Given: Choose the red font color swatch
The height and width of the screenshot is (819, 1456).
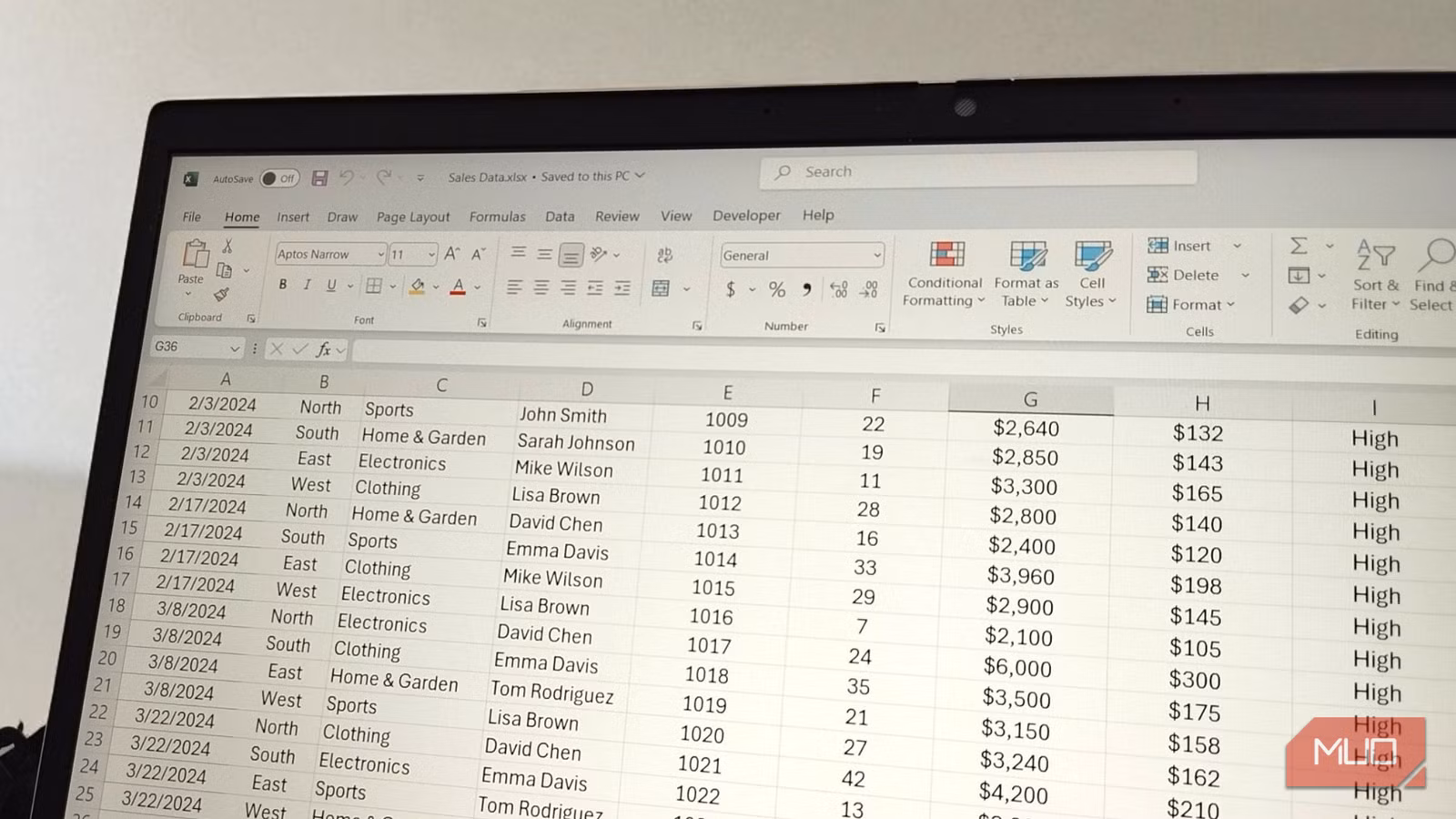Looking at the screenshot, I should click(x=458, y=288).
